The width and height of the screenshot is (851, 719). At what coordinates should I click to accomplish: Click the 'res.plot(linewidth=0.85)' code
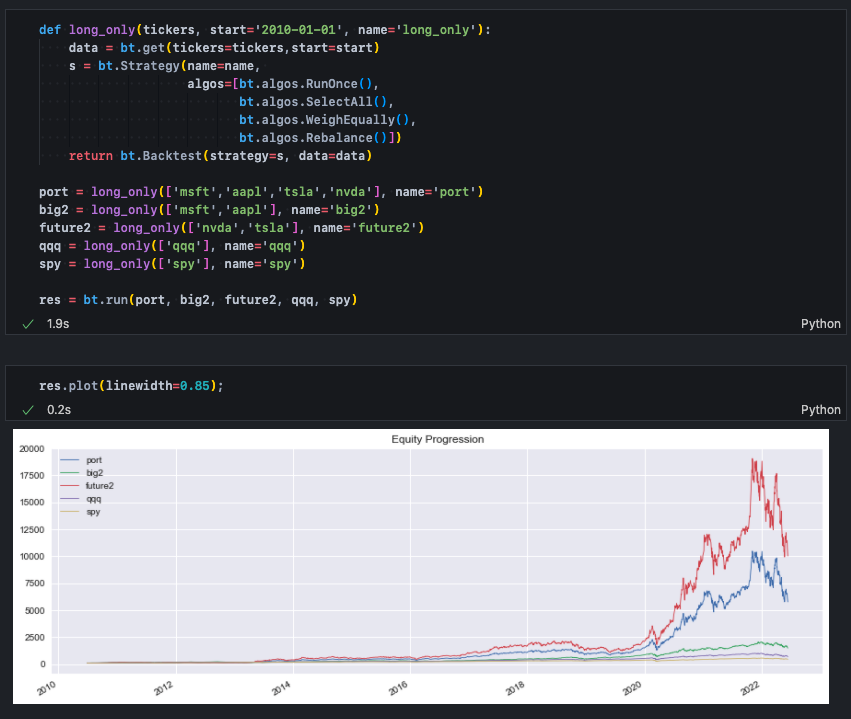pyautogui.click(x=131, y=386)
